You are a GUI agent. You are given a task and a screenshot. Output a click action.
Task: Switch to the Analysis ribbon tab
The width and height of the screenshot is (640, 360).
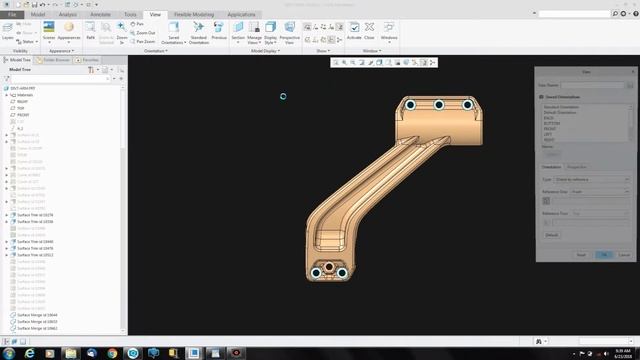(68, 14)
